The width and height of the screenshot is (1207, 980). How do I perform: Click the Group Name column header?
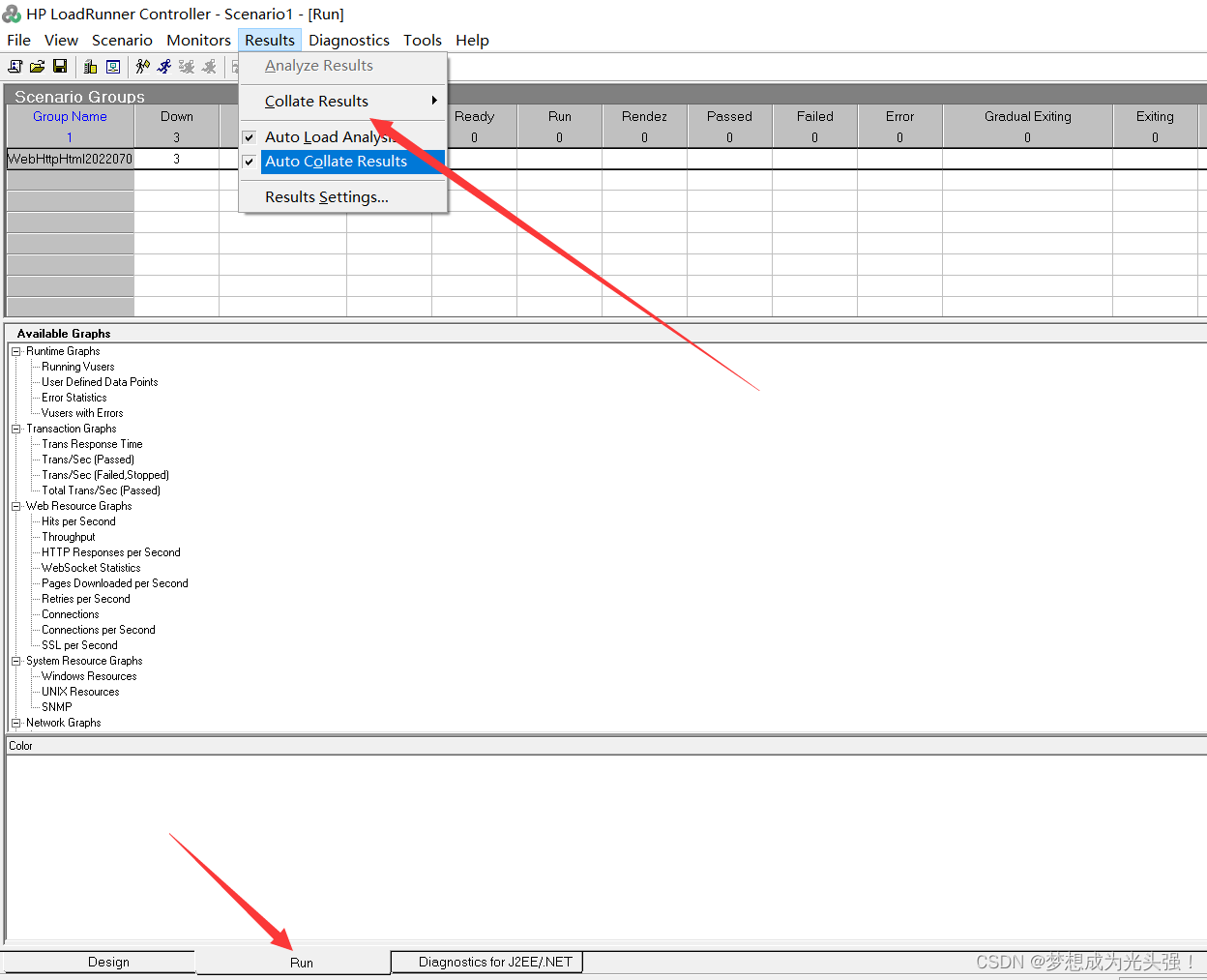point(70,116)
